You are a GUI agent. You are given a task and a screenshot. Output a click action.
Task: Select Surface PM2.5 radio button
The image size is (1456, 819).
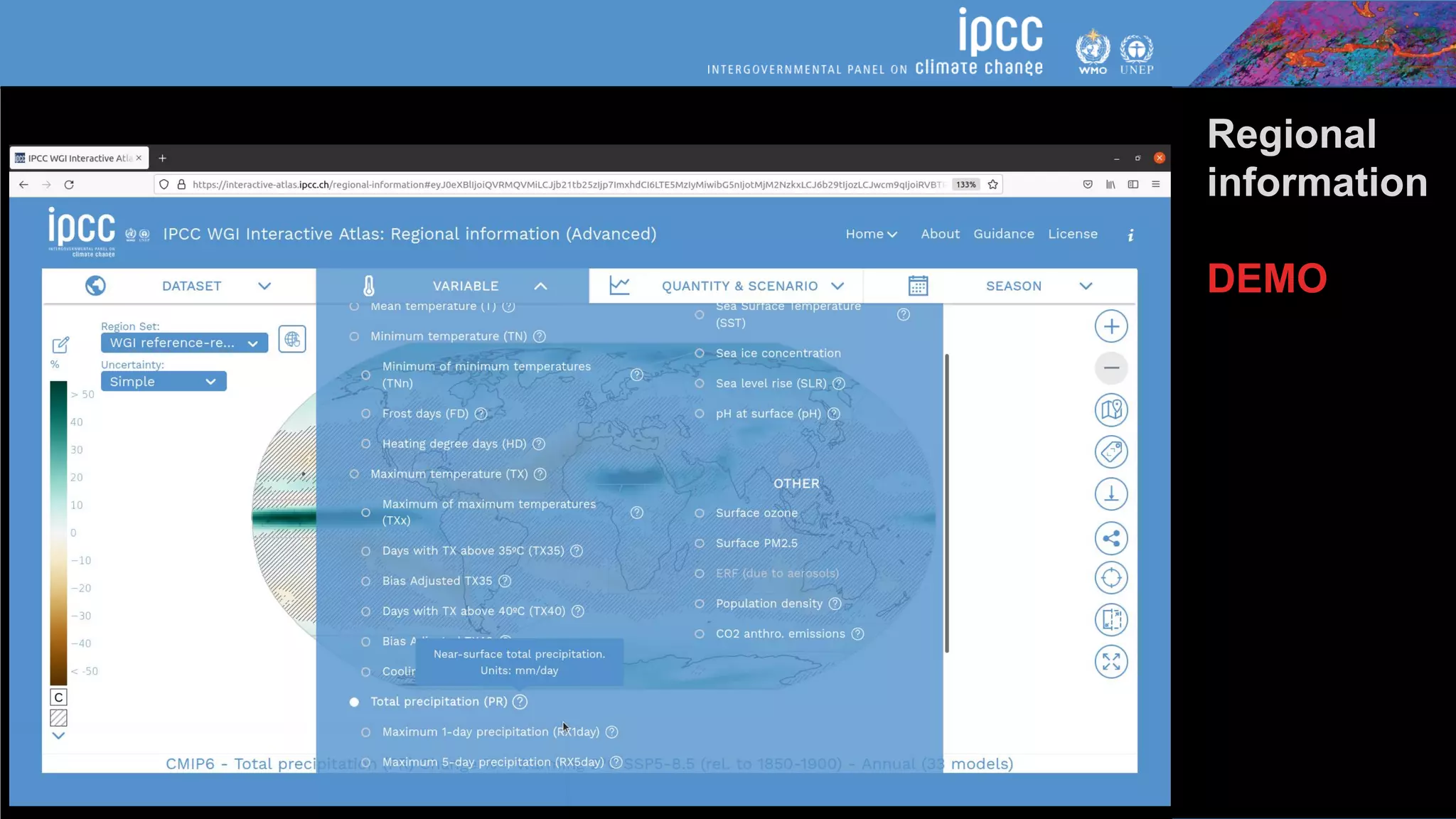tap(700, 543)
